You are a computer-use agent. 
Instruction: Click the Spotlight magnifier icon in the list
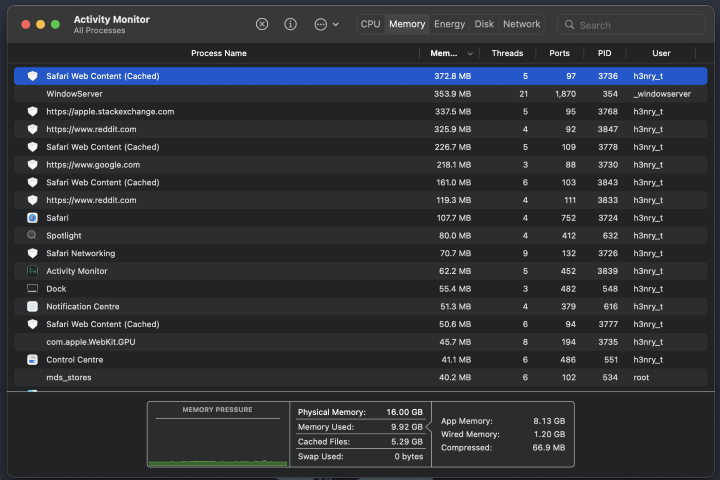point(32,235)
